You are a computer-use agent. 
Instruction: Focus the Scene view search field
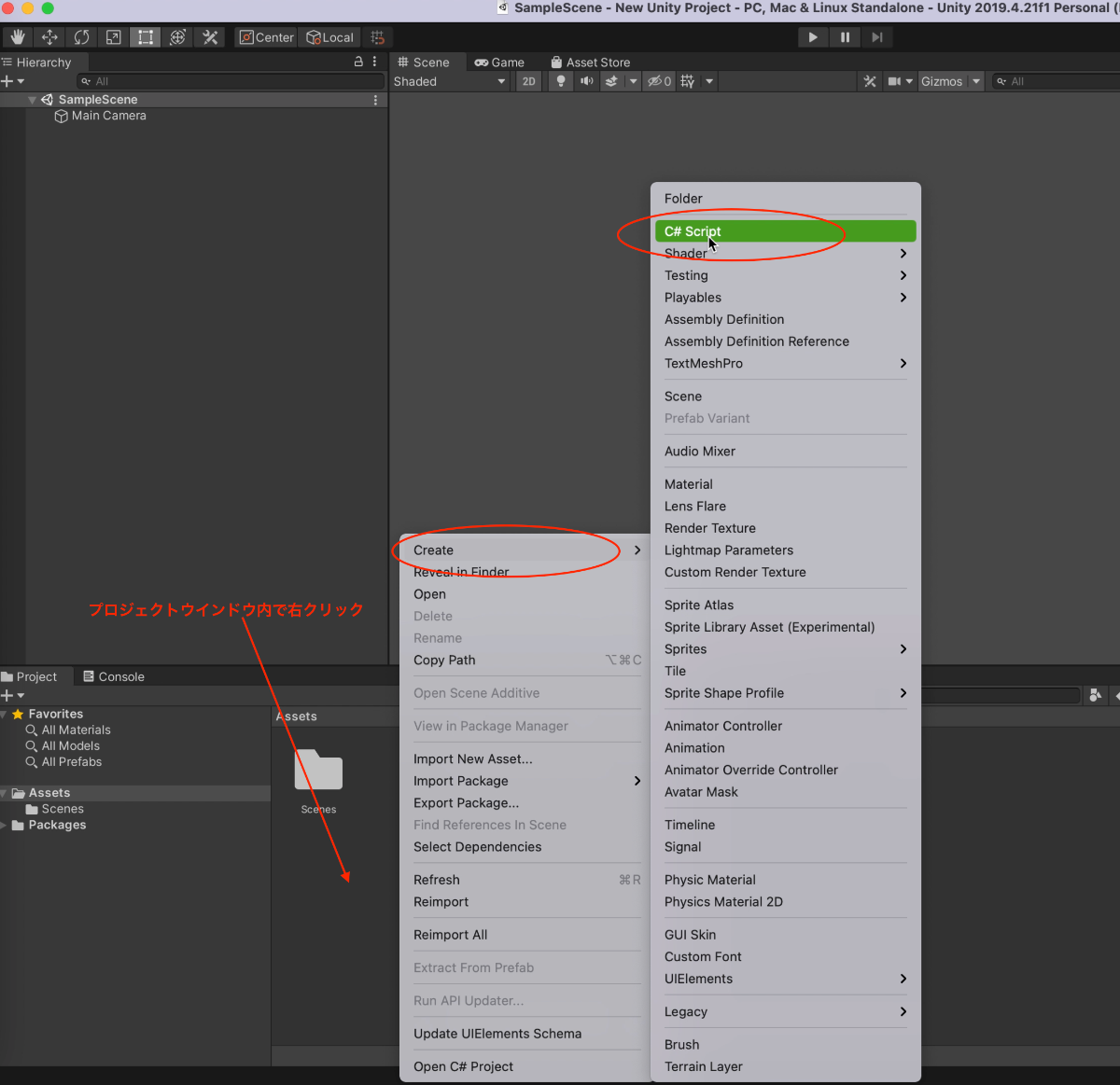1056,81
